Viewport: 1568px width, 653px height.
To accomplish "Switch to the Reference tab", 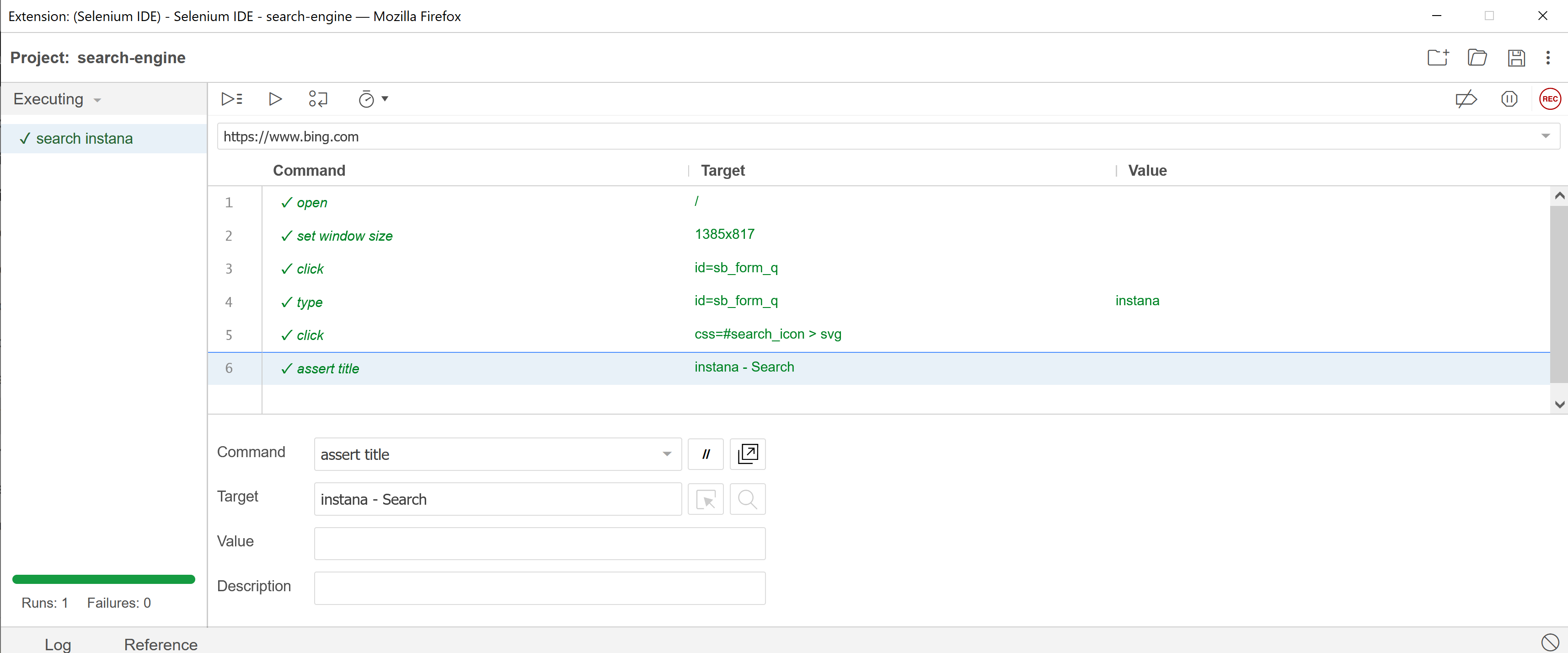I will (x=161, y=644).
